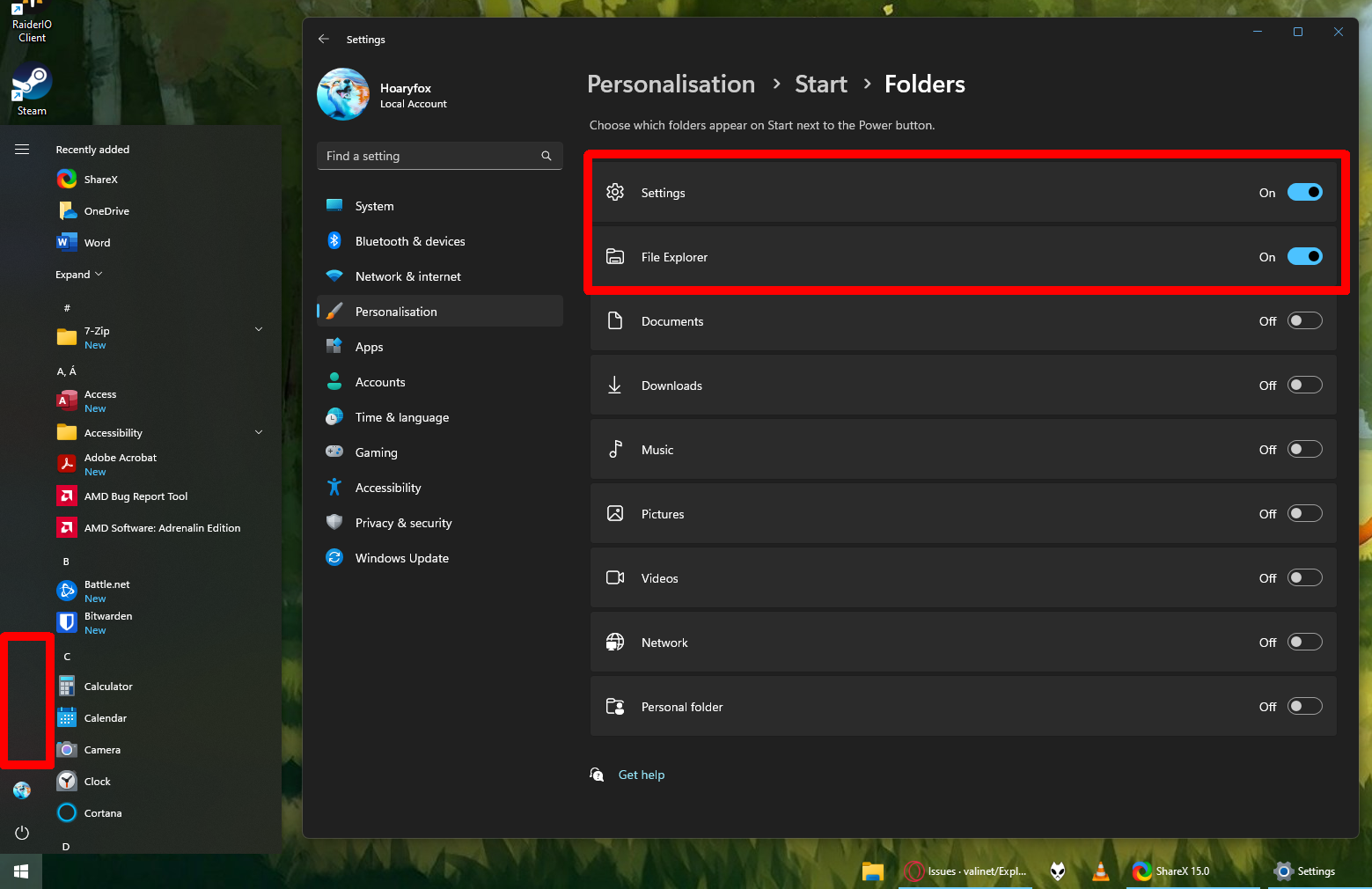This screenshot has width=1372, height=889.
Task: Expand the Recently added list
Action: [79, 274]
